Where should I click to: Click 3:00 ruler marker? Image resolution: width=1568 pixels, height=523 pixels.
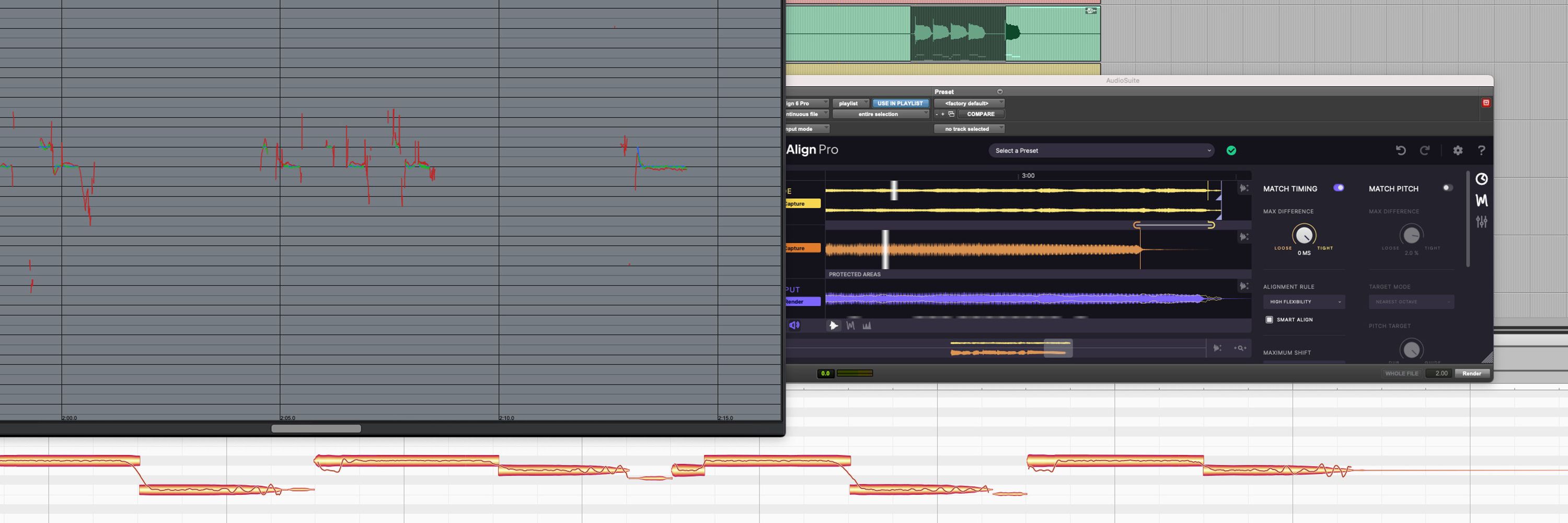click(x=1028, y=175)
